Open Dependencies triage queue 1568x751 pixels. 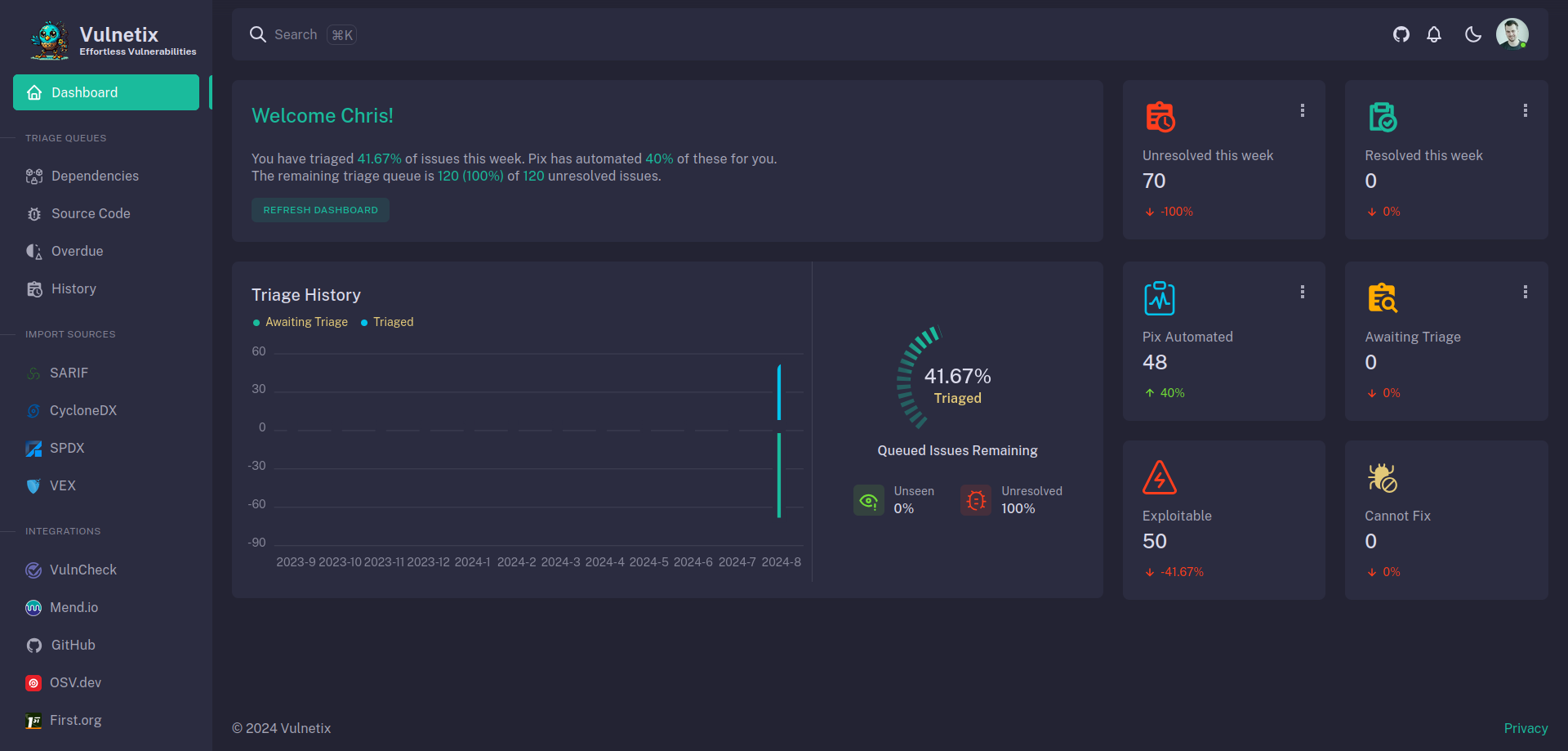[106, 176]
